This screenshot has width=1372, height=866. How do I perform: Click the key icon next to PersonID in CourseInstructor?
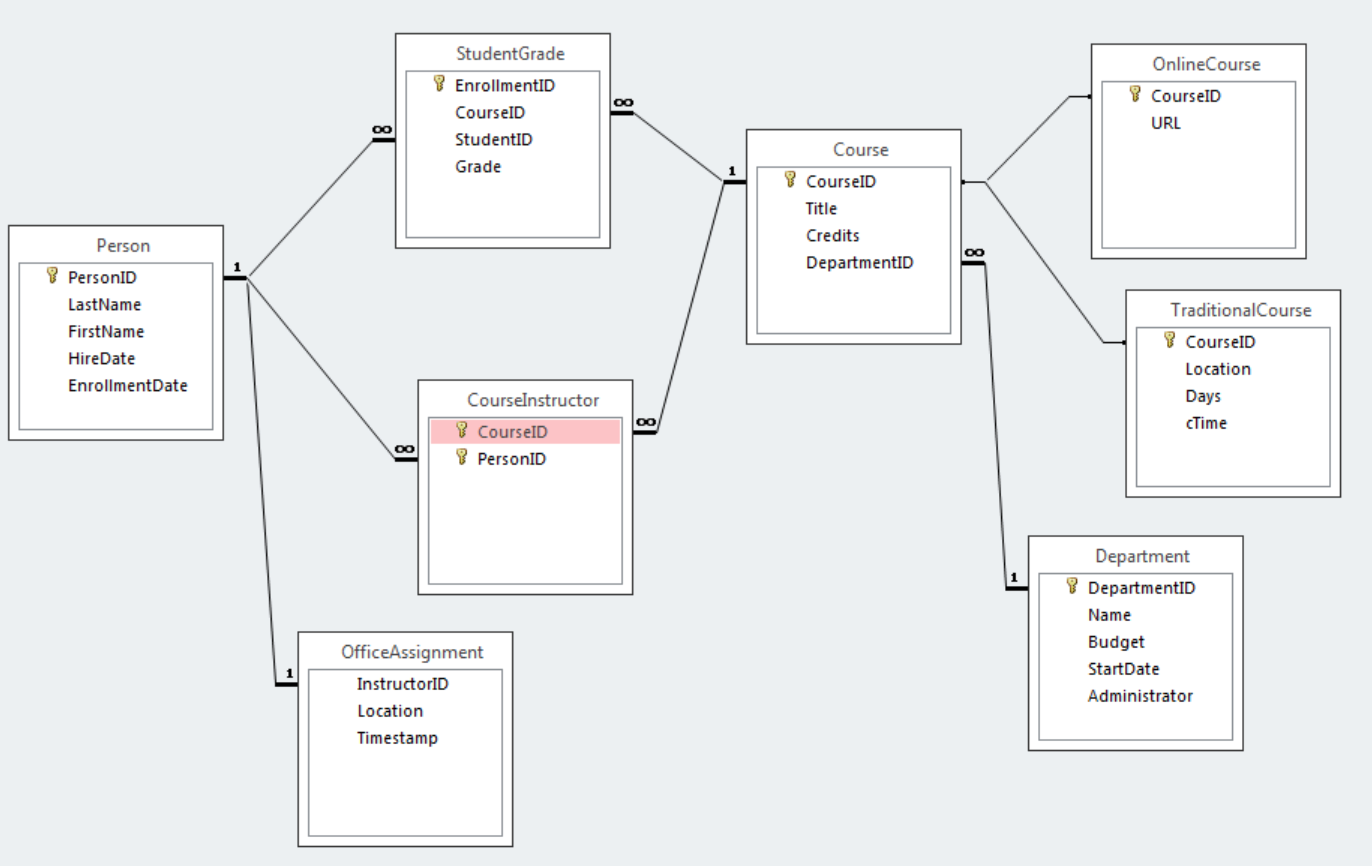[460, 458]
